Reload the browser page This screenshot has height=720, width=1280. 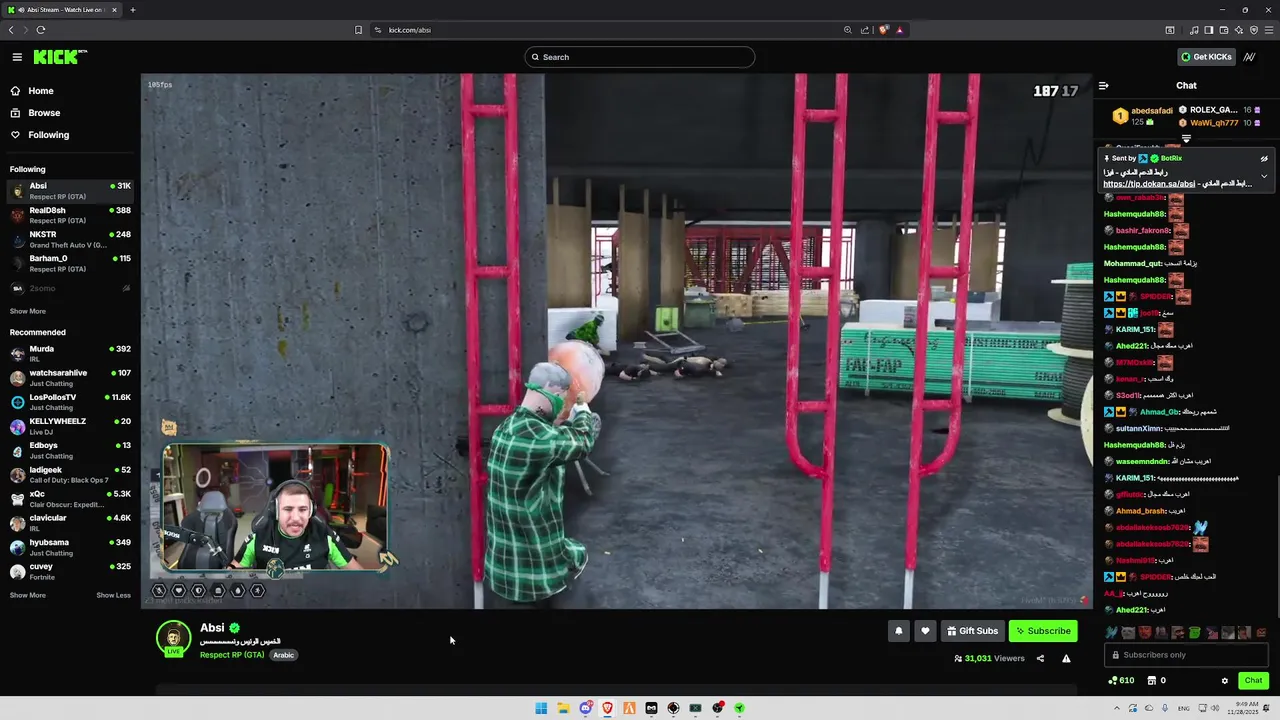click(40, 30)
